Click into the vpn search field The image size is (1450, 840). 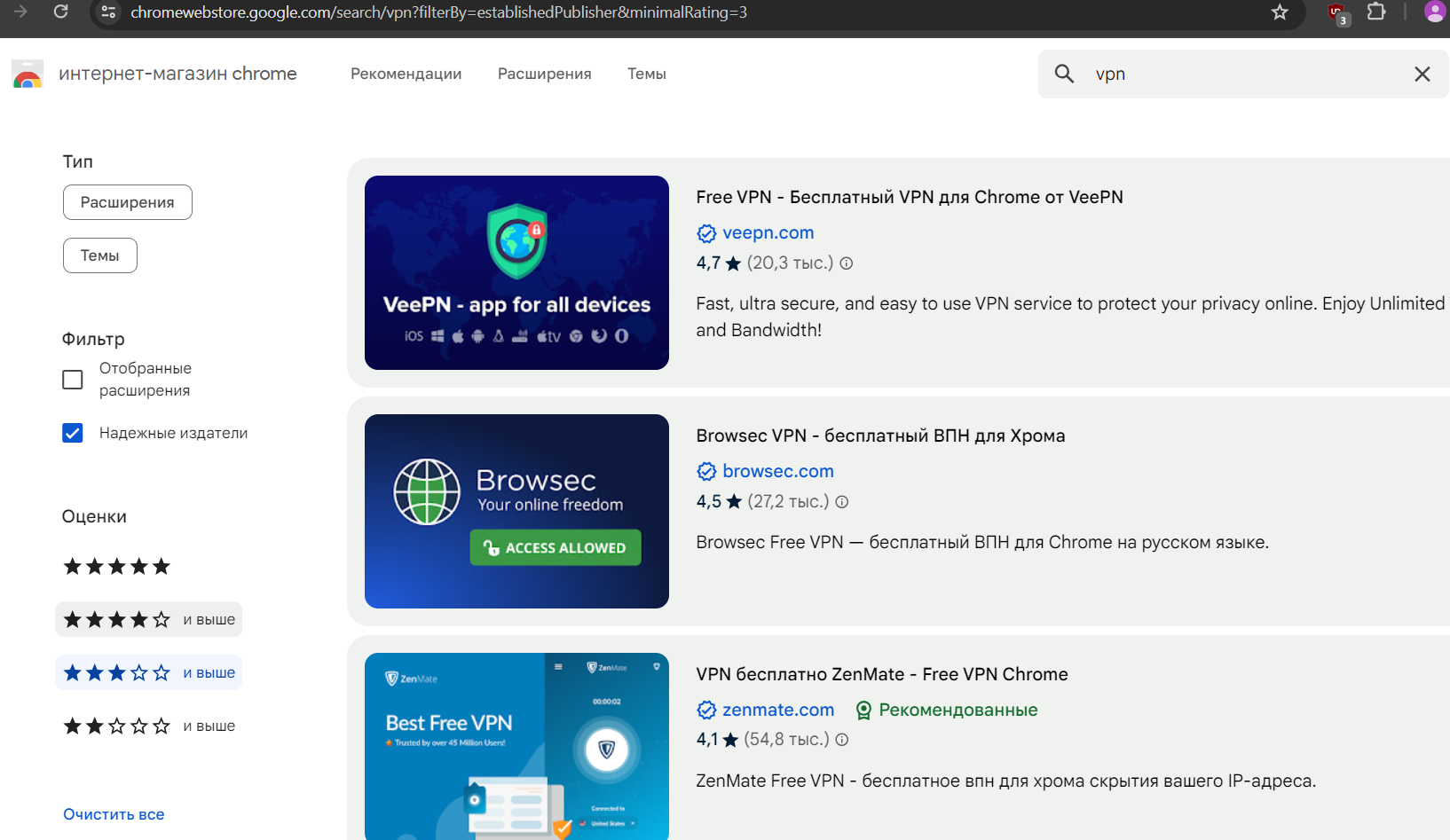coord(1242,74)
